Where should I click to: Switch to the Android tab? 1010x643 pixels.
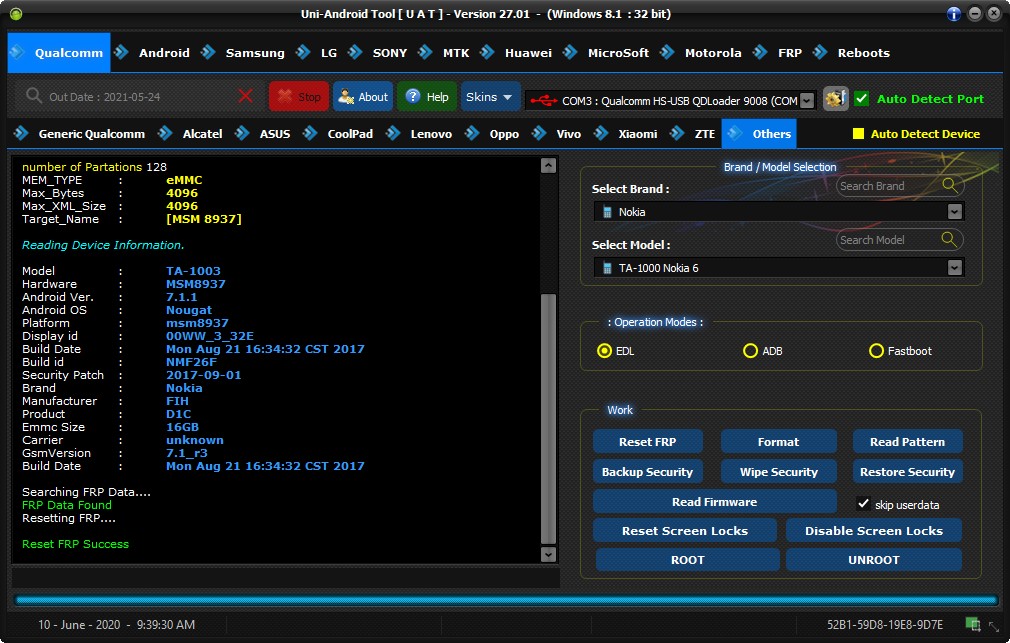153,53
